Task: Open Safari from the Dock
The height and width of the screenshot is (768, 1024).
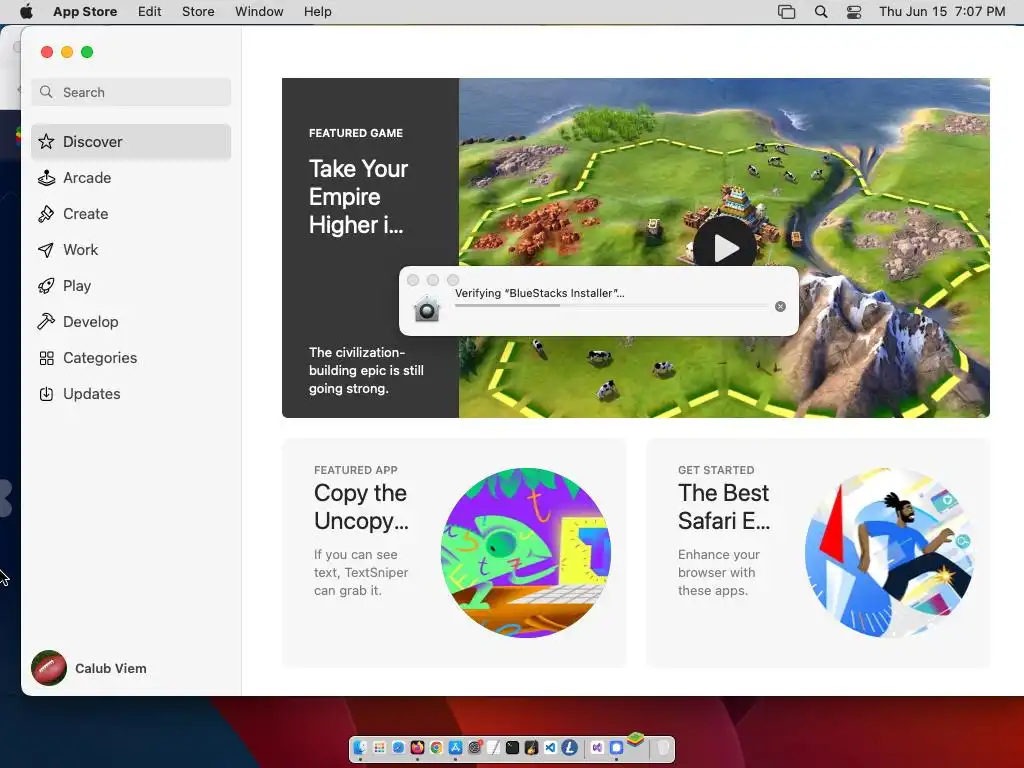Action: [x=398, y=747]
